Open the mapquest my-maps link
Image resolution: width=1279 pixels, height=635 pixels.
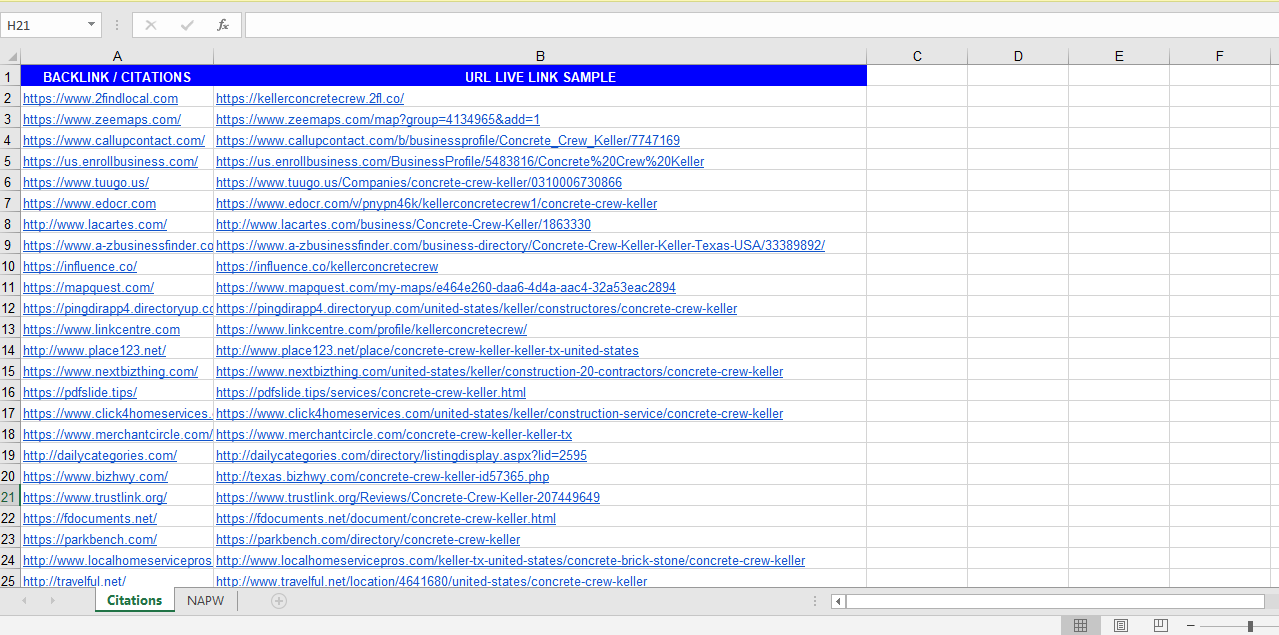point(446,287)
